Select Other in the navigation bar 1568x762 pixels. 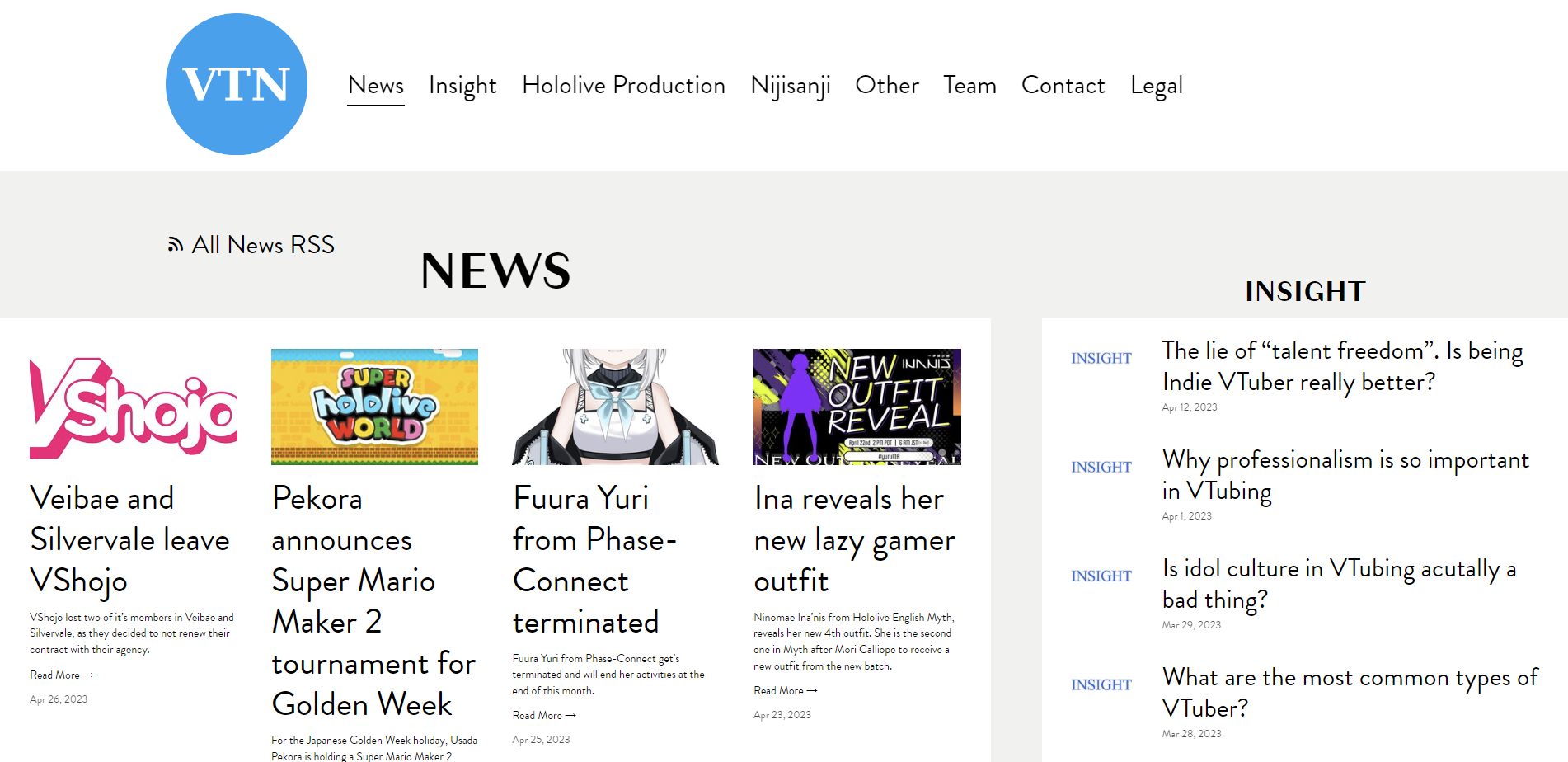click(887, 85)
